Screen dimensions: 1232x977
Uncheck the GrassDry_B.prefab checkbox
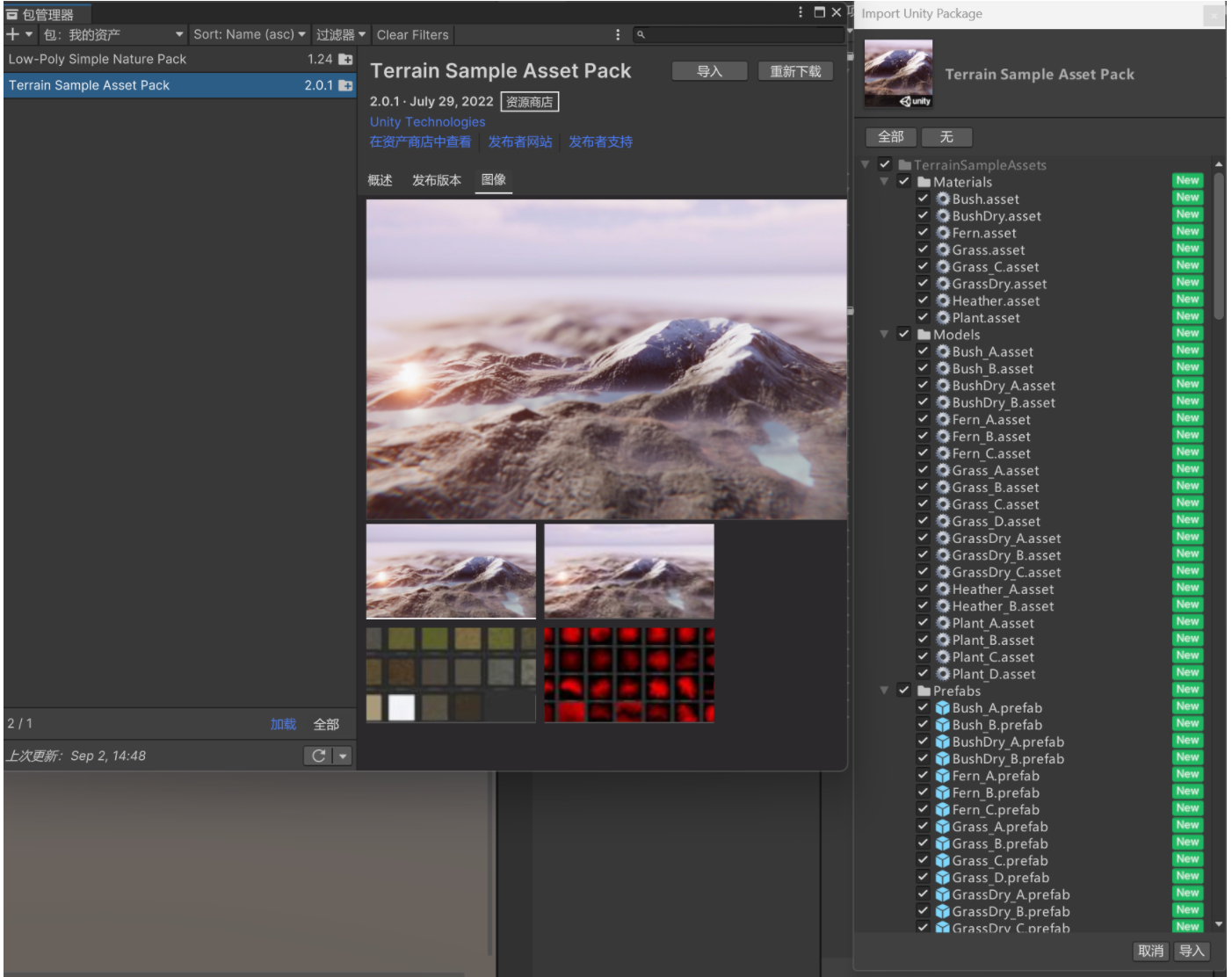924,911
